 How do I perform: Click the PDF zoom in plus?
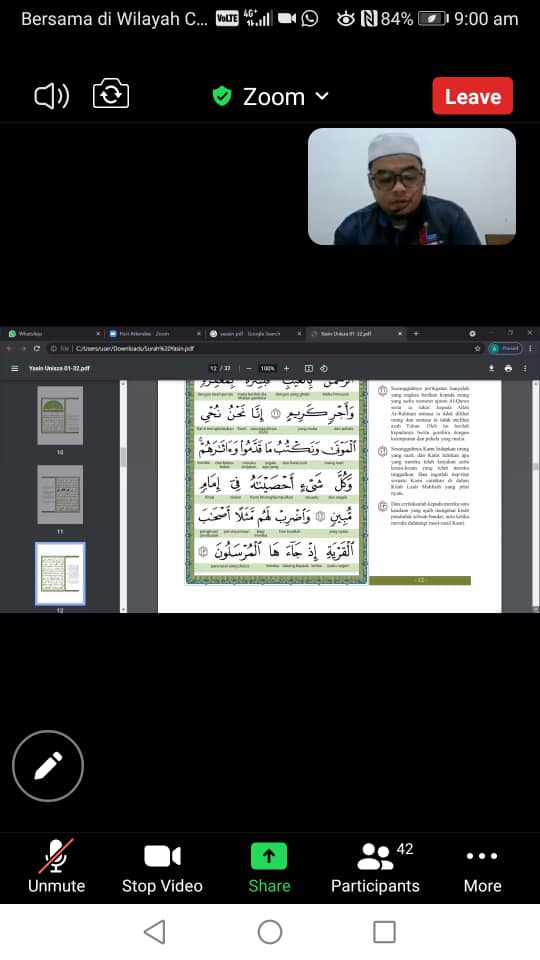coord(286,369)
